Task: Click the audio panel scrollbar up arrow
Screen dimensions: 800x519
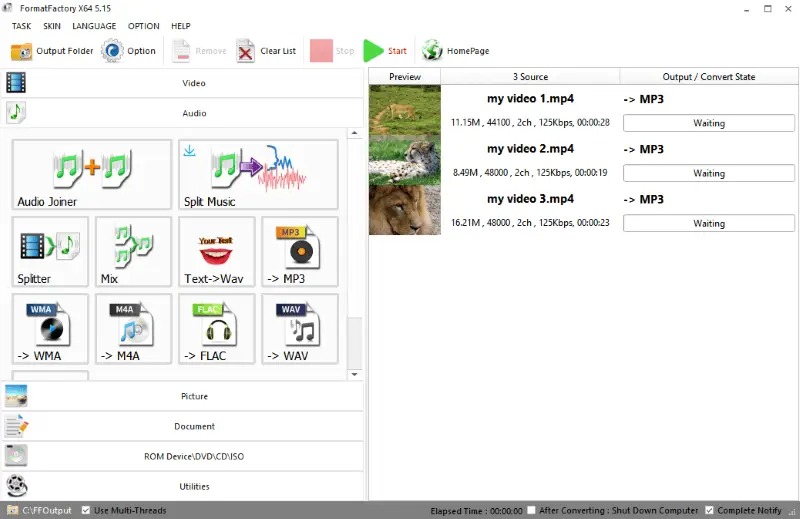Action: [355, 133]
